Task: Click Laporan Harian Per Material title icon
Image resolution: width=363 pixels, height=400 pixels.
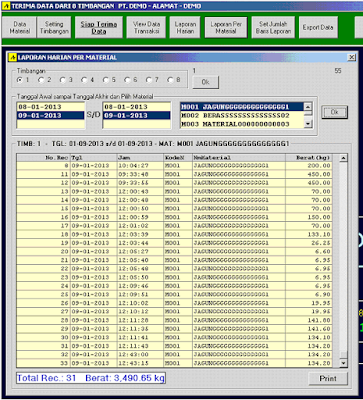Action: [x=13, y=58]
